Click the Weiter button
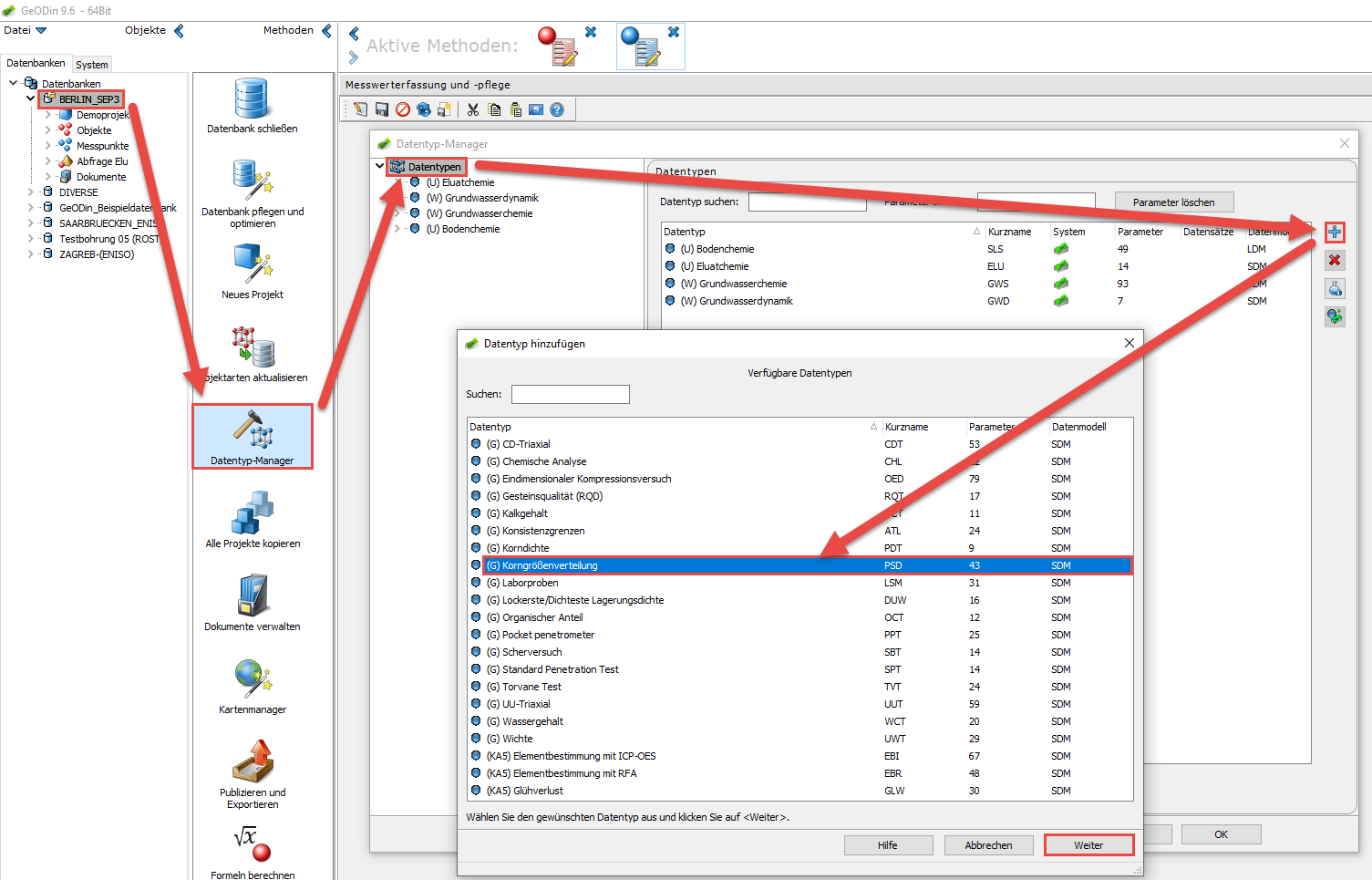Screen dimensions: 1372x880 pos(1088,845)
